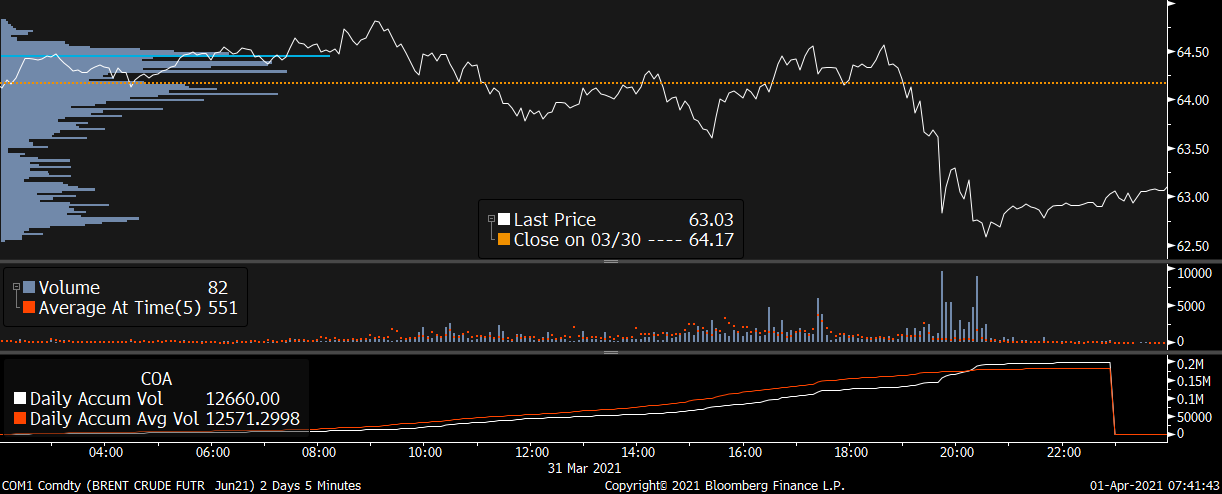Click the blue Volume legend swatch

(x=29, y=288)
